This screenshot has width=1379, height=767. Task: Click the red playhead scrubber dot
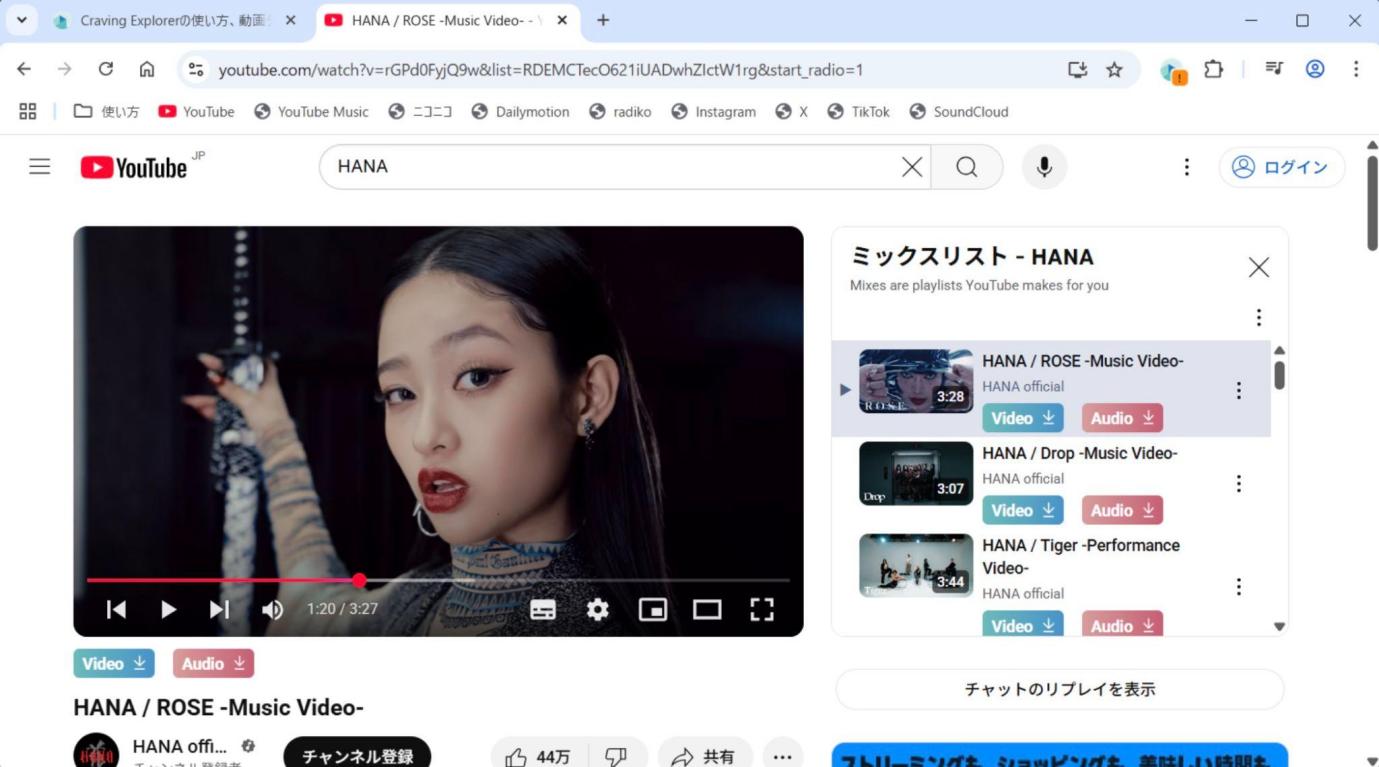[359, 580]
